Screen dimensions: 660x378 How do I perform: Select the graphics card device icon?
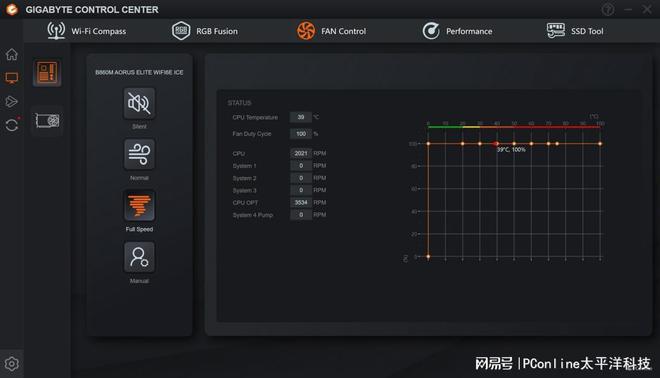[47, 121]
